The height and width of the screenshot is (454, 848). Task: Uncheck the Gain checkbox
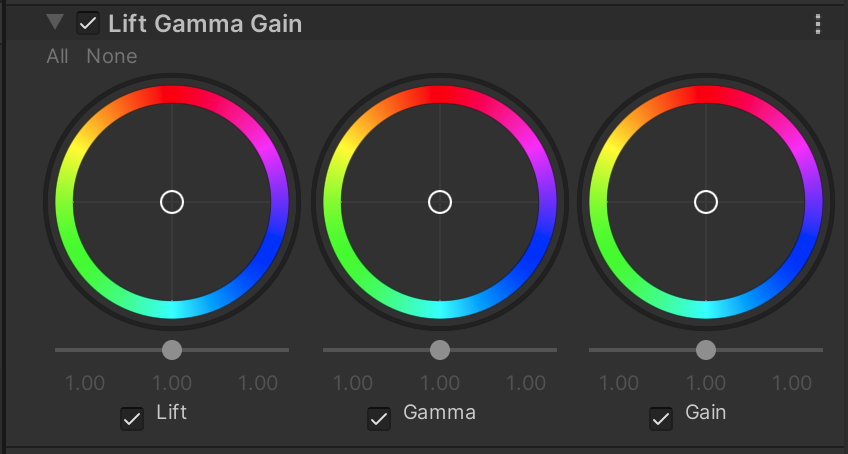(x=661, y=418)
